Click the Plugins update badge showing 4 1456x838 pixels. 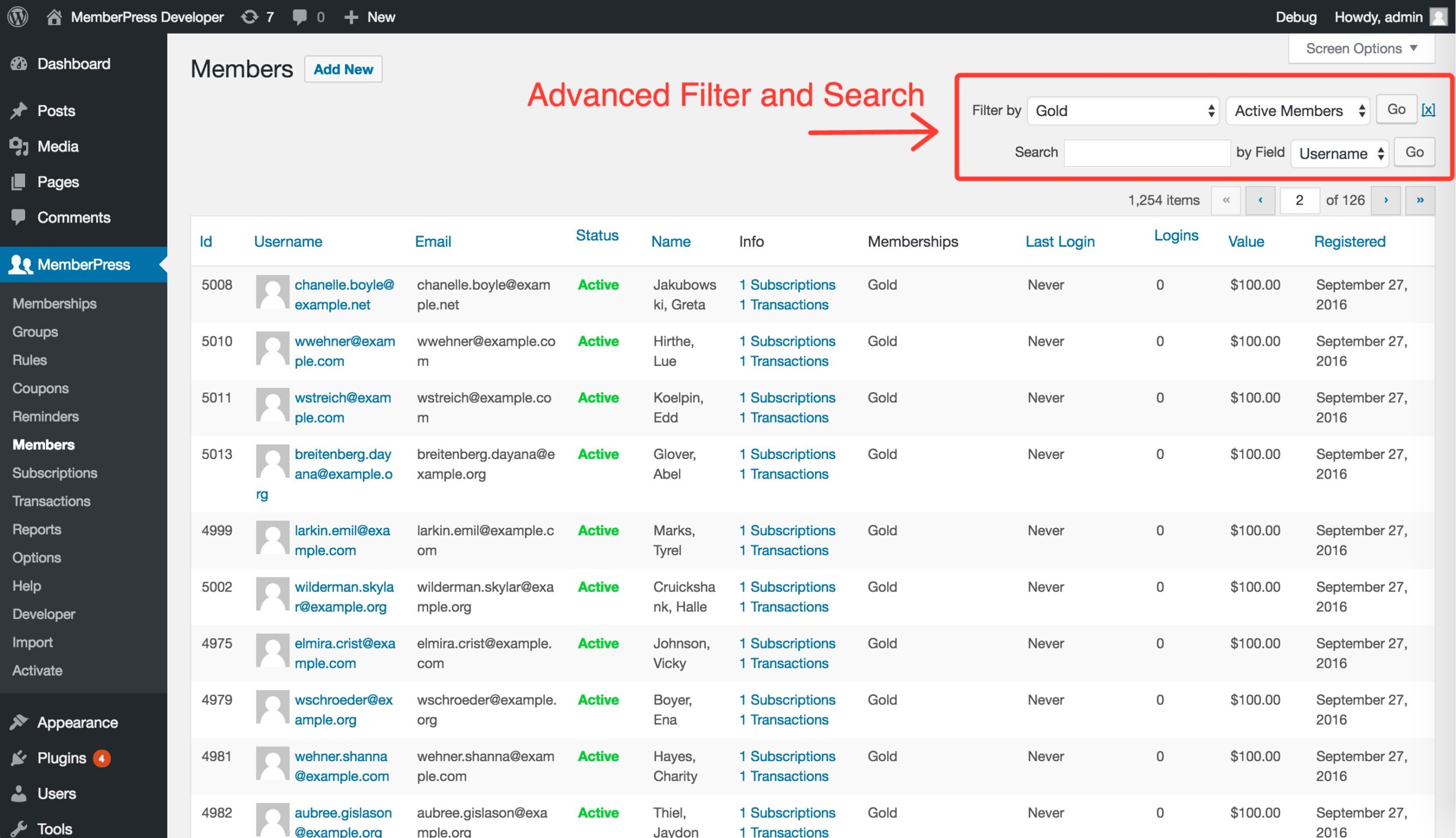point(102,758)
